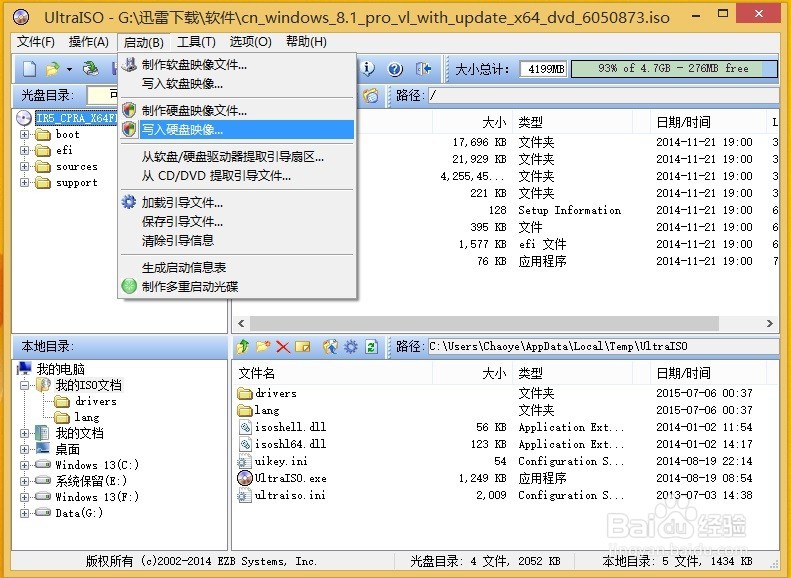Click the upper file list horizontal scrollbar
This screenshot has width=791, height=578.
(x=484, y=323)
